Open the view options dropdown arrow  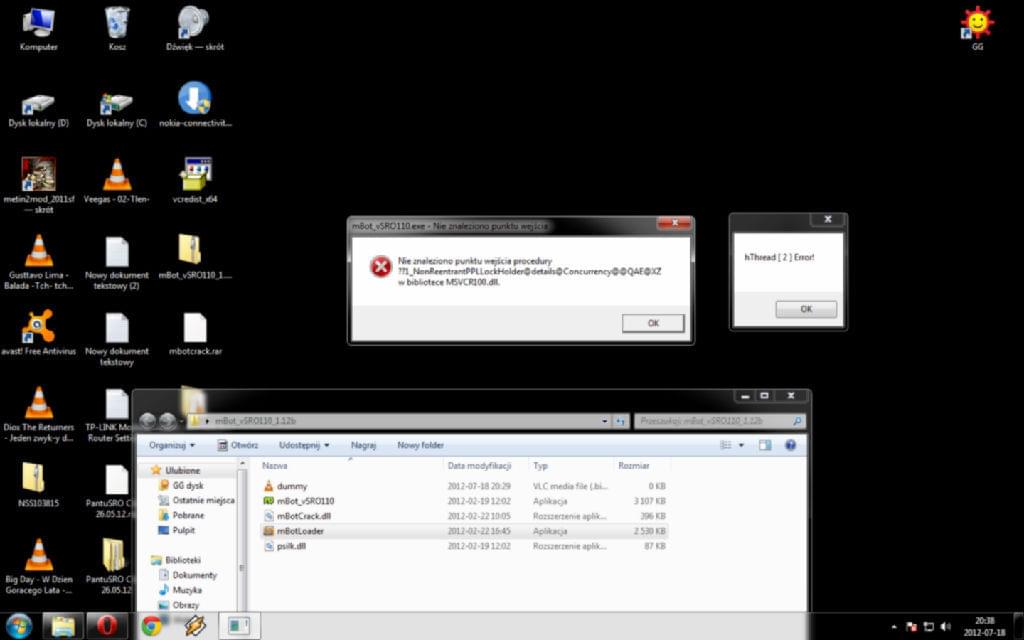click(x=741, y=445)
